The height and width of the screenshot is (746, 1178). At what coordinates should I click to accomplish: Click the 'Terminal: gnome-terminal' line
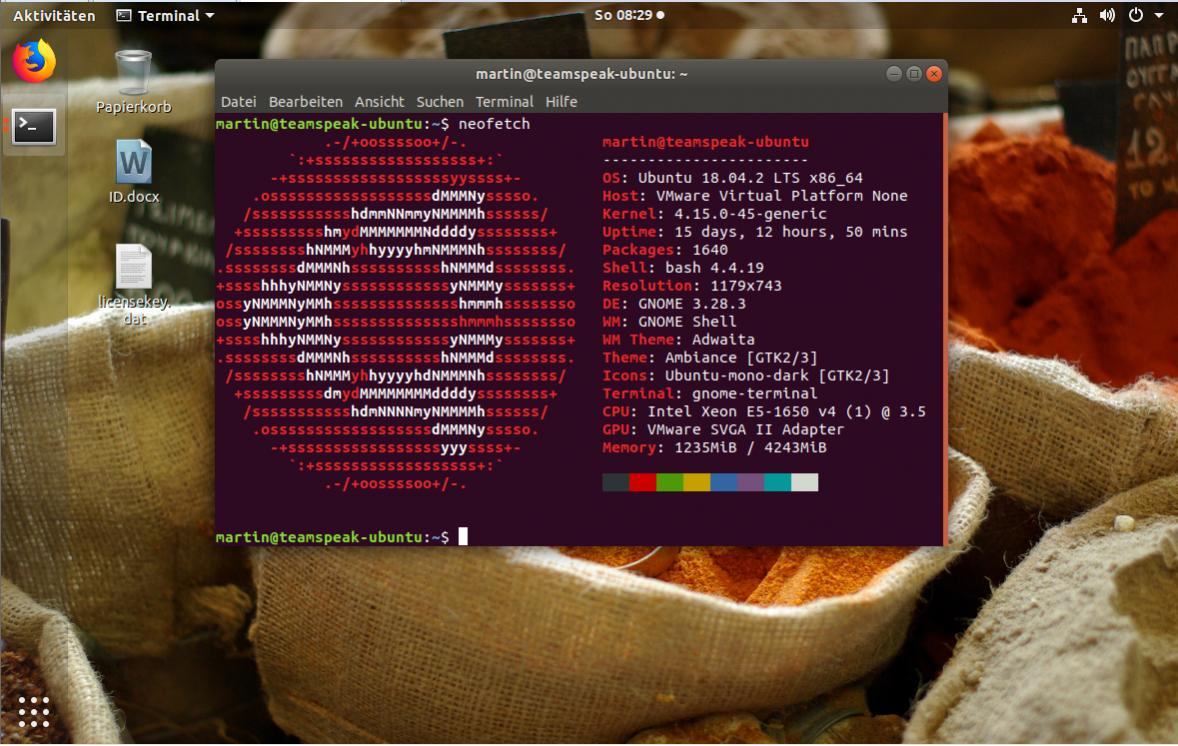(710, 394)
